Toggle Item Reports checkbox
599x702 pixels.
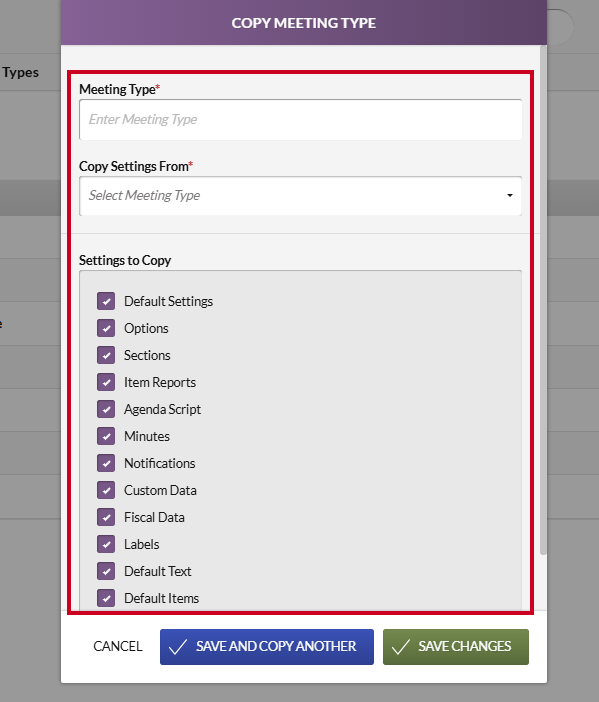(x=106, y=382)
